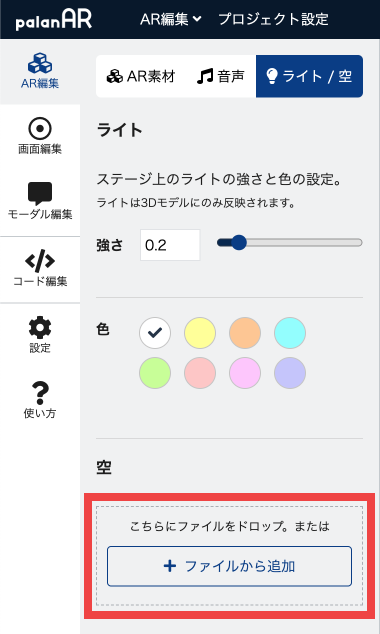Select the 画面編集 target icon
The image size is (380, 634).
tap(40, 129)
